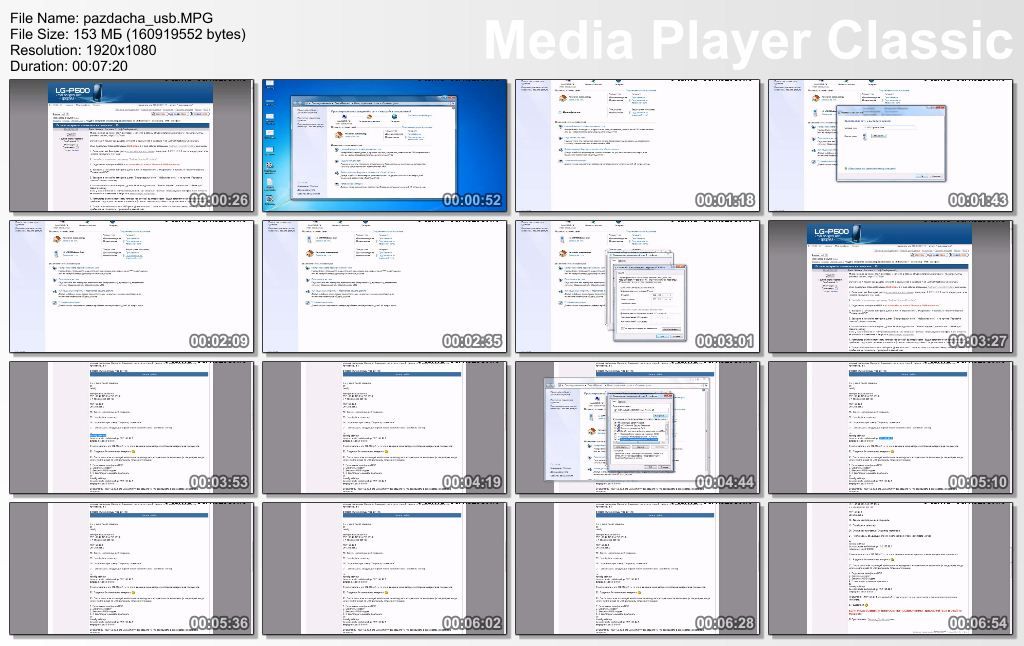Click the frame timed 00:06:28
This screenshot has height=646, width=1024.
638,569
